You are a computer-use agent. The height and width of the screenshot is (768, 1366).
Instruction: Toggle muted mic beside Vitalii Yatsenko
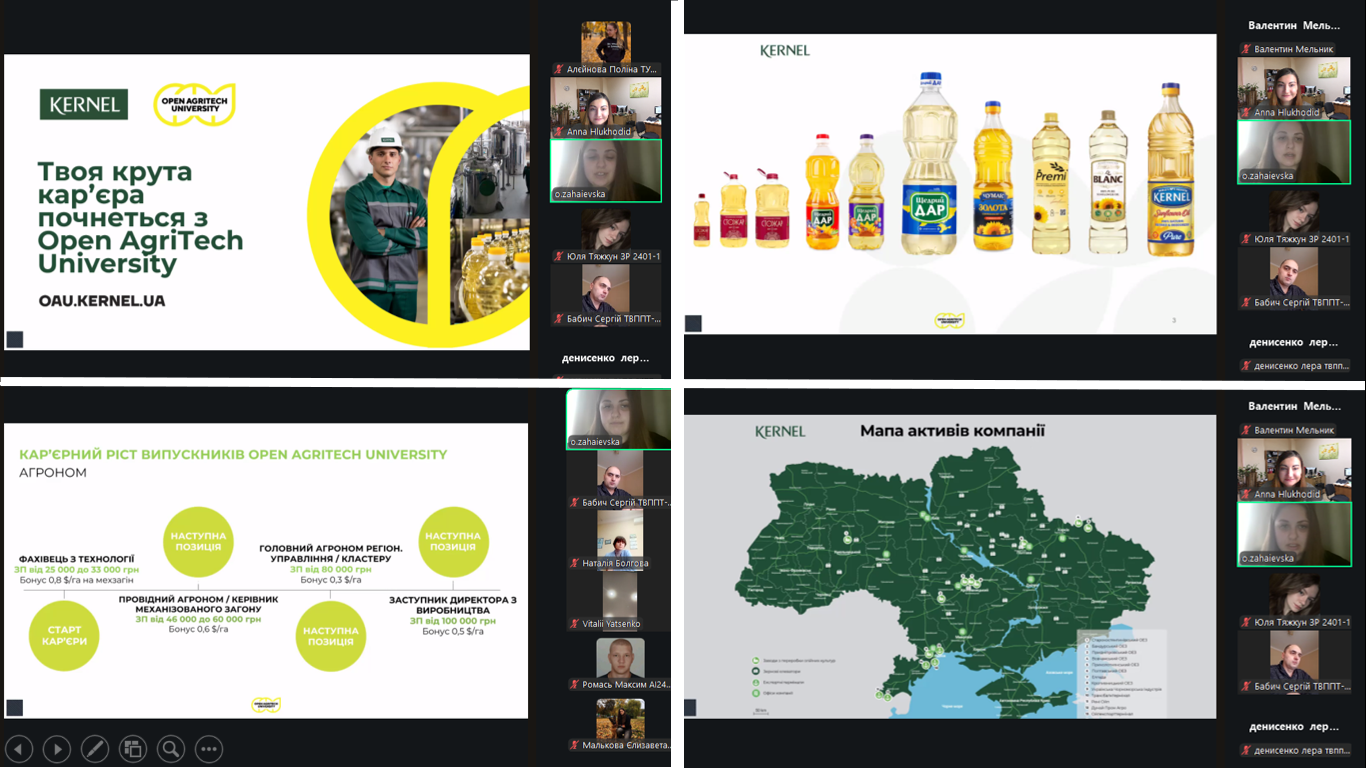[575, 624]
